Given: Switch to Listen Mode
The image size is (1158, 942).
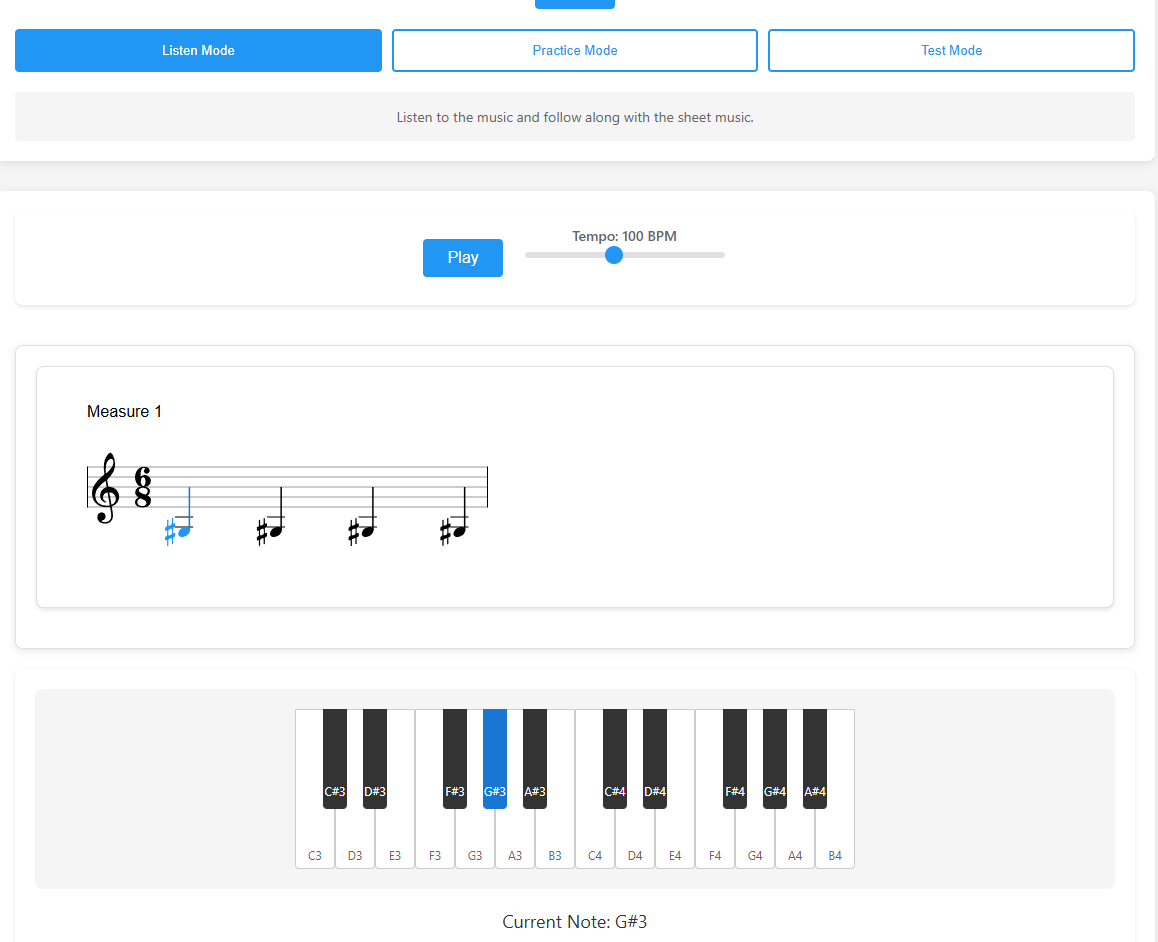Looking at the screenshot, I should [198, 50].
